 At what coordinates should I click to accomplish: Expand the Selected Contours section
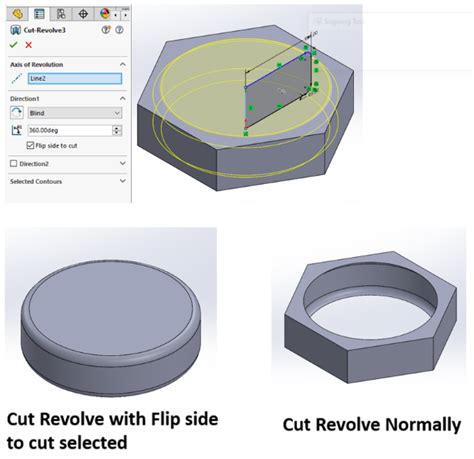pyautogui.click(x=123, y=181)
